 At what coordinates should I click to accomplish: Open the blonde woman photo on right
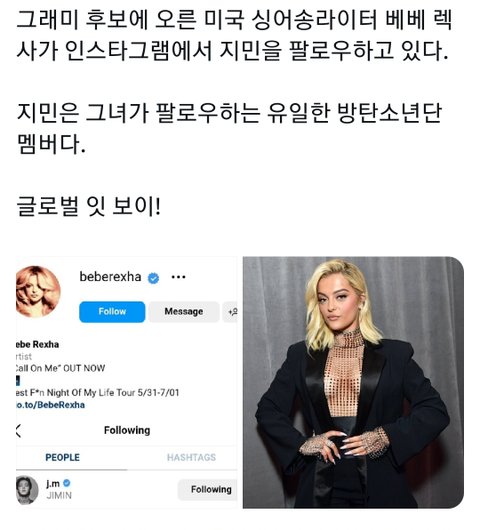[x=353, y=382]
